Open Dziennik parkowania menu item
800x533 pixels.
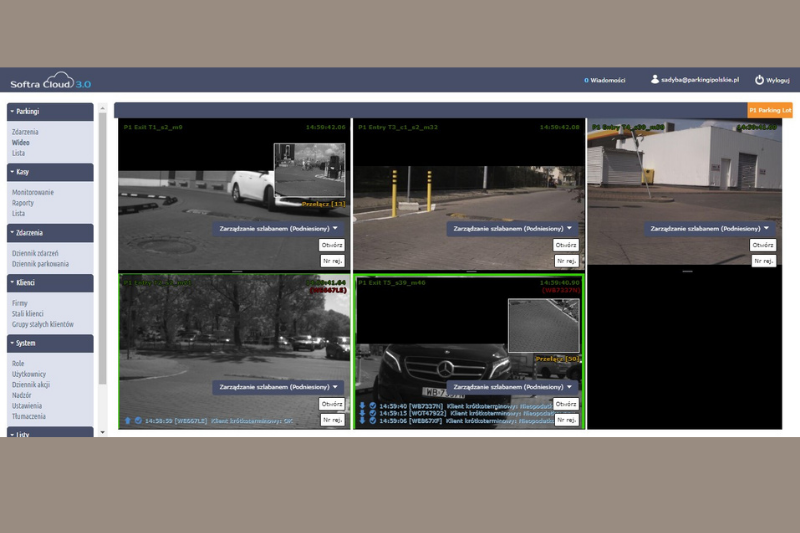41,263
